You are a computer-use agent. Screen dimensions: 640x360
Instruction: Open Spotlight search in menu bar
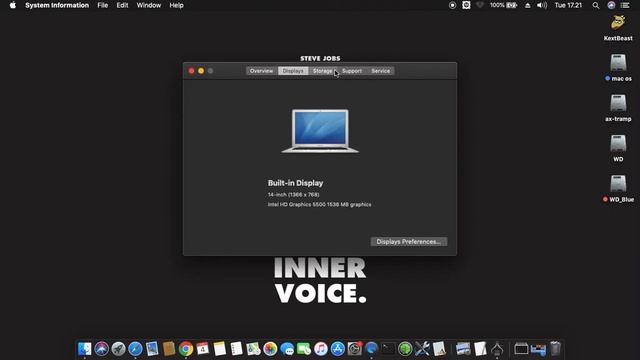click(596, 5)
